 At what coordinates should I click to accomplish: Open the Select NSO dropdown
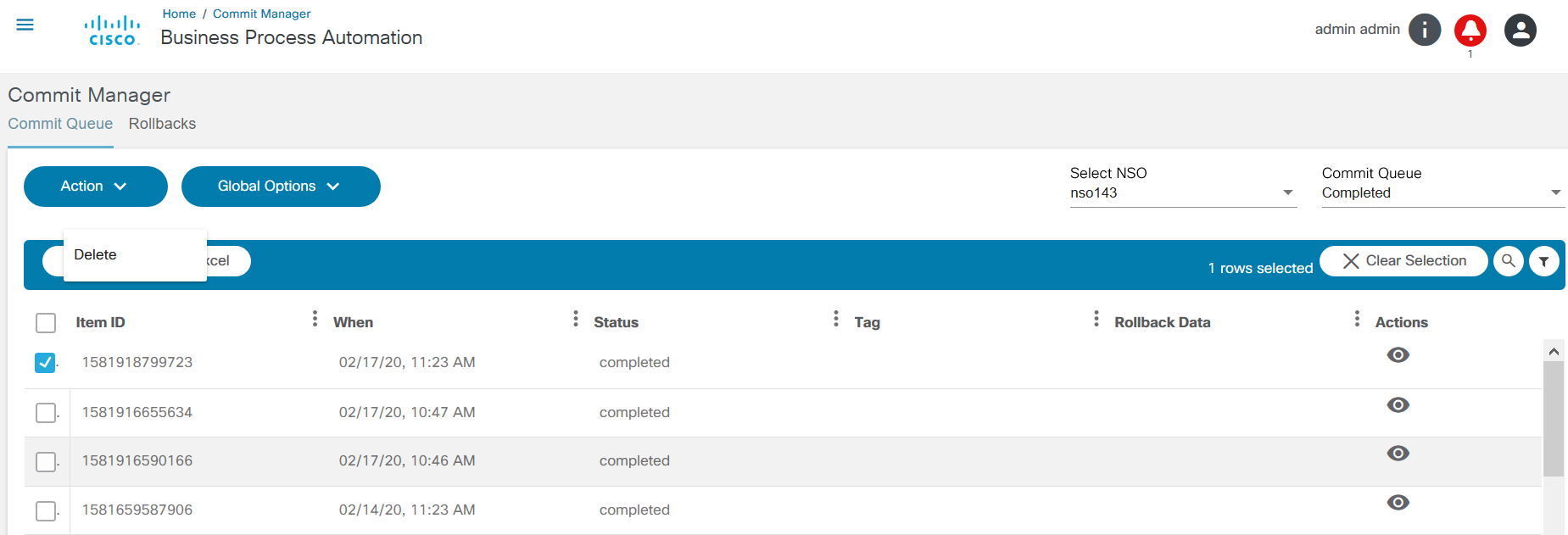pyautogui.click(x=1183, y=193)
